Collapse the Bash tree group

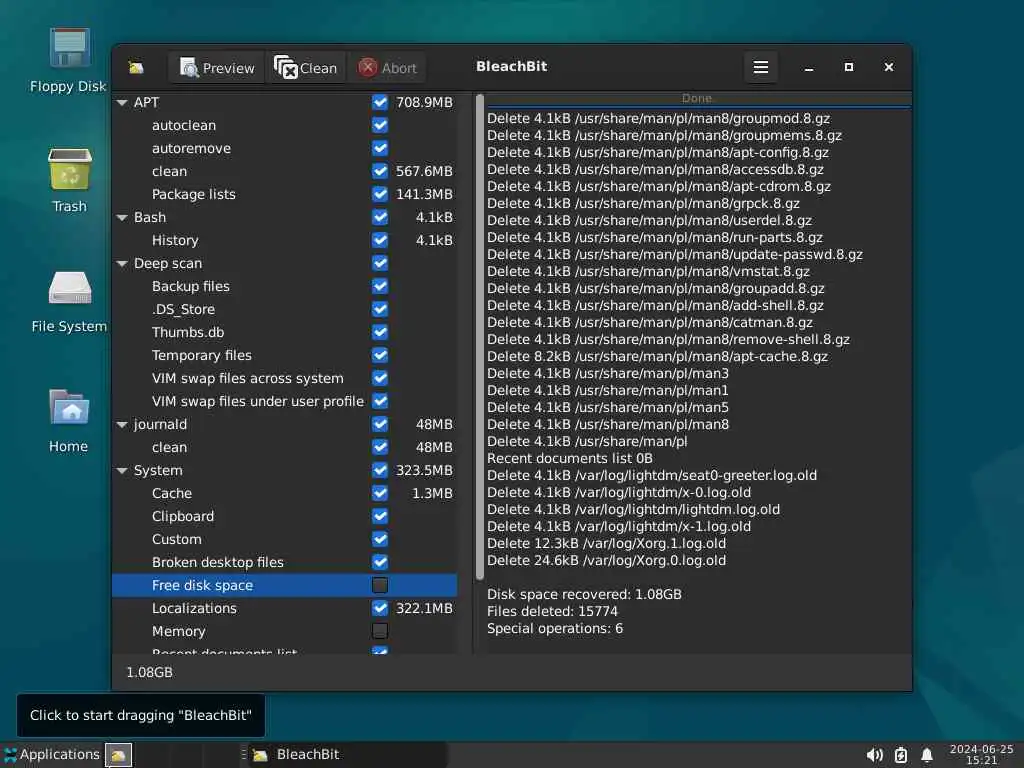pos(122,217)
